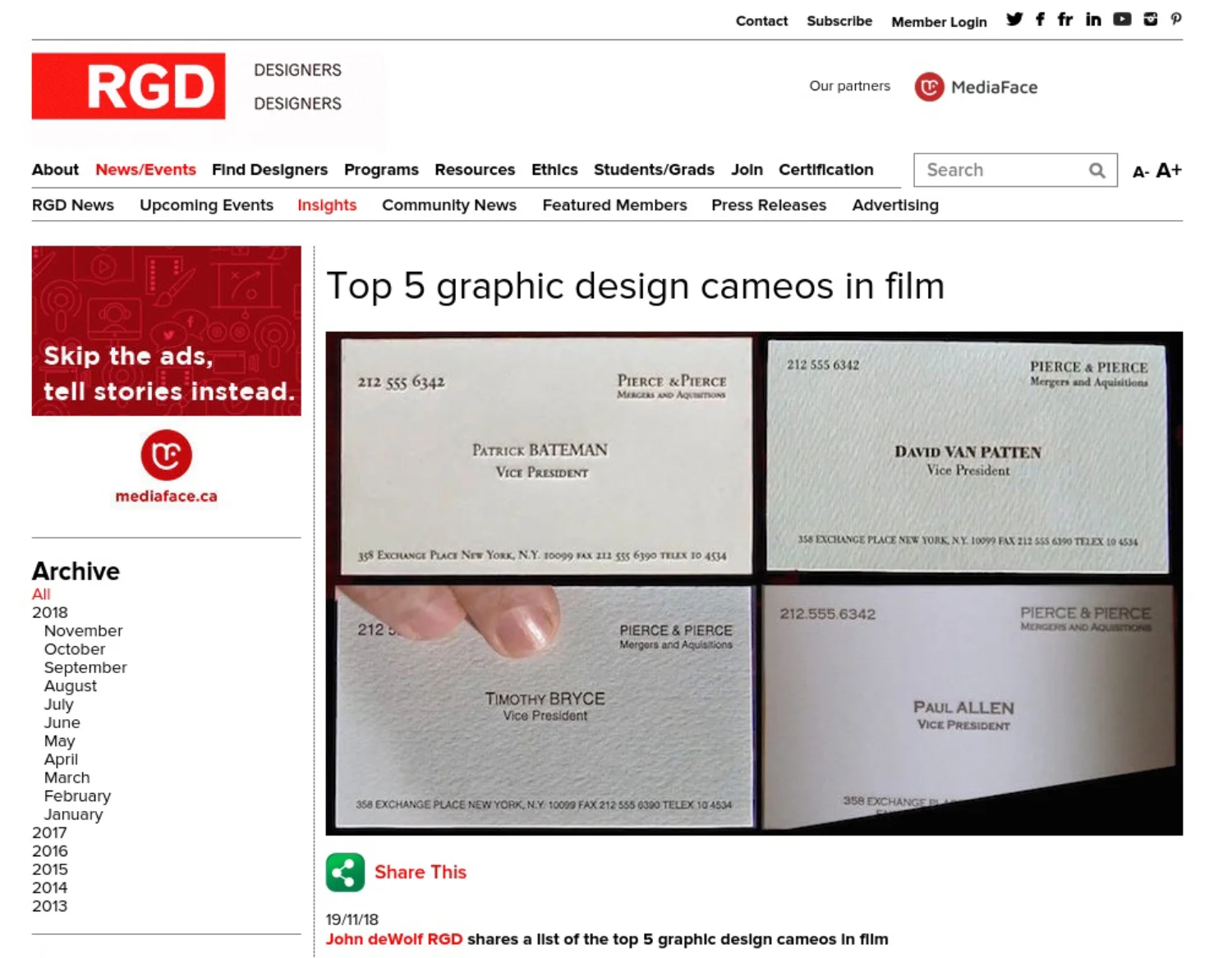Expand the 2016 archive year
The height and width of the screenshot is (958, 1232).
(x=50, y=851)
